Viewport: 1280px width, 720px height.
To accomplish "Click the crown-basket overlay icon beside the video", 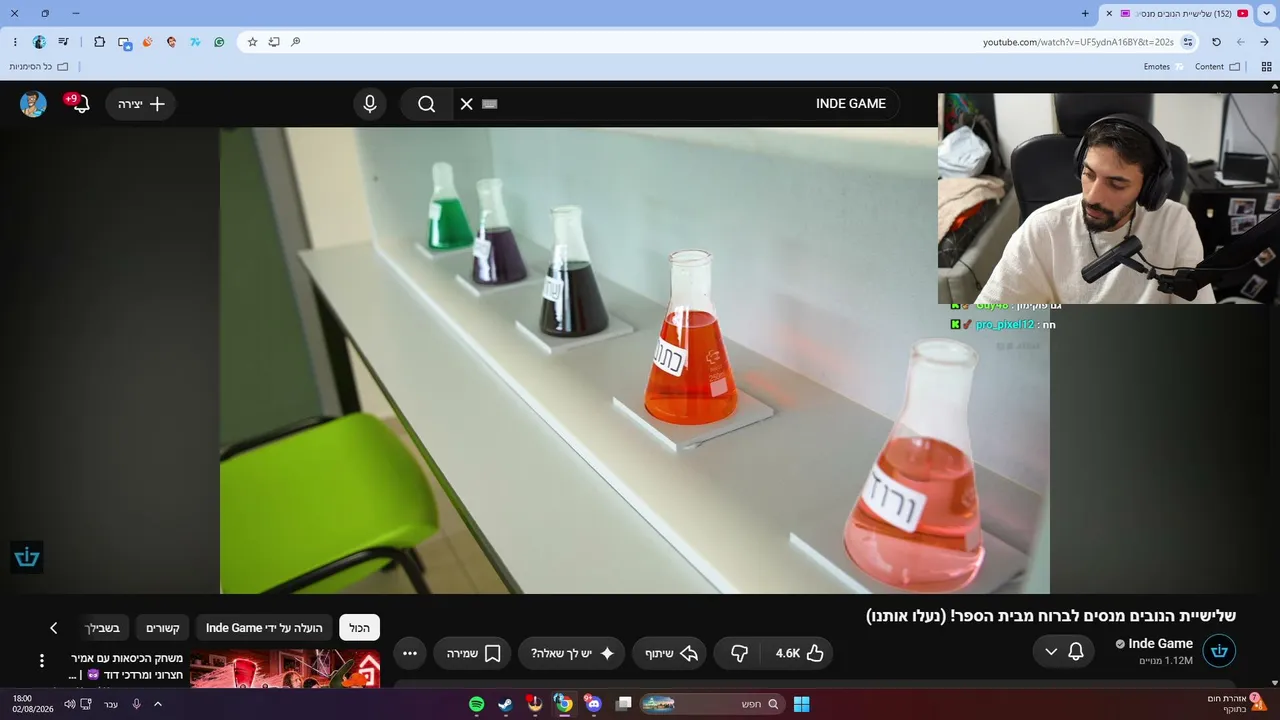I will pos(27,558).
